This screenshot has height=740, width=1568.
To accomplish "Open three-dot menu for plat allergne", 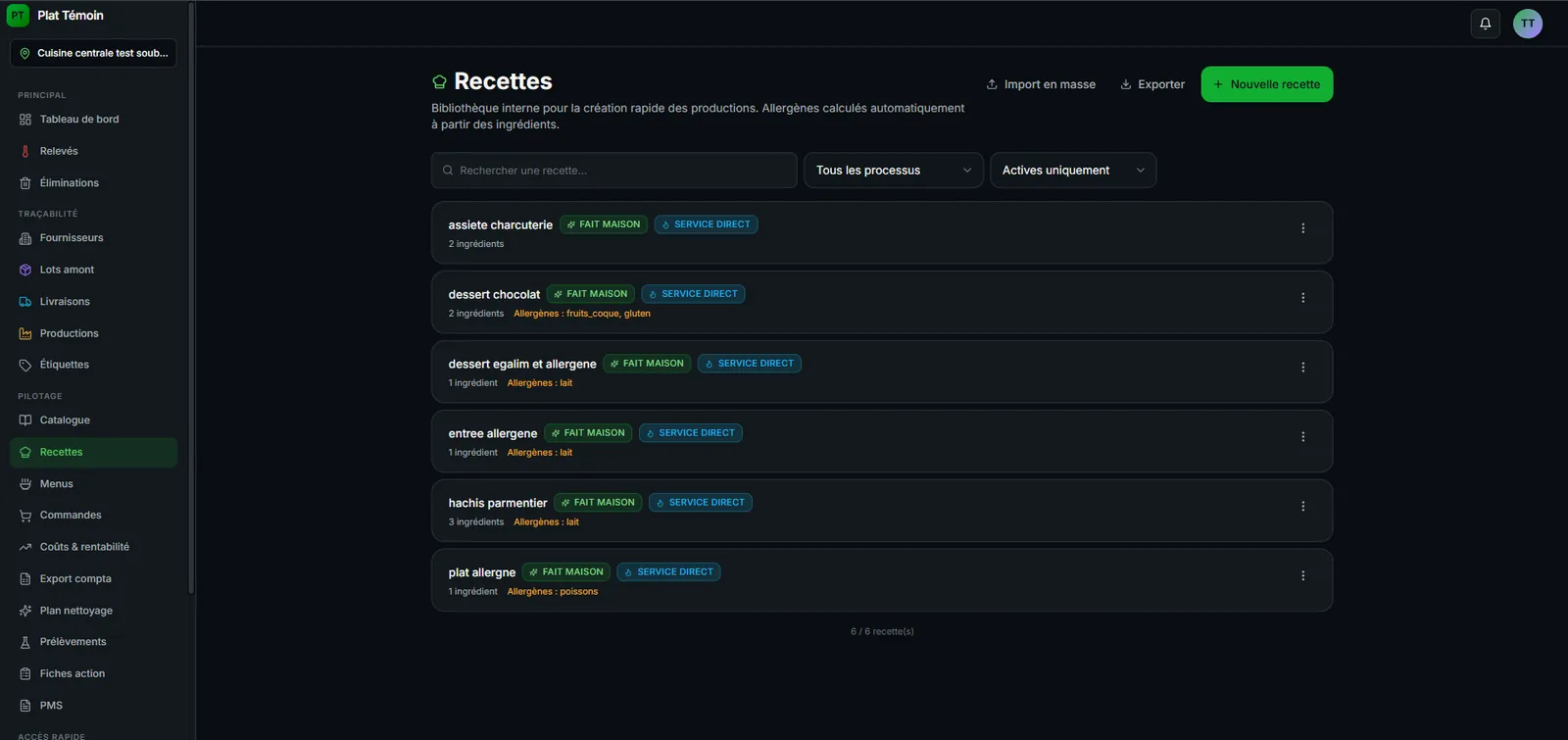I will coord(1302,576).
